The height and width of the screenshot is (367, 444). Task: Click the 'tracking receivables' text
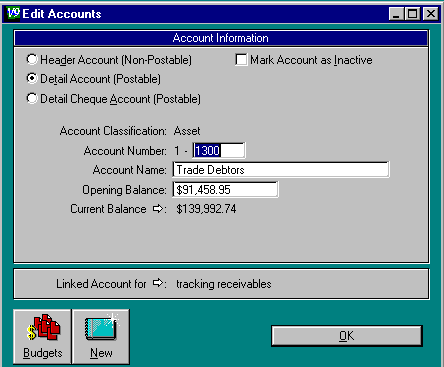point(224,284)
